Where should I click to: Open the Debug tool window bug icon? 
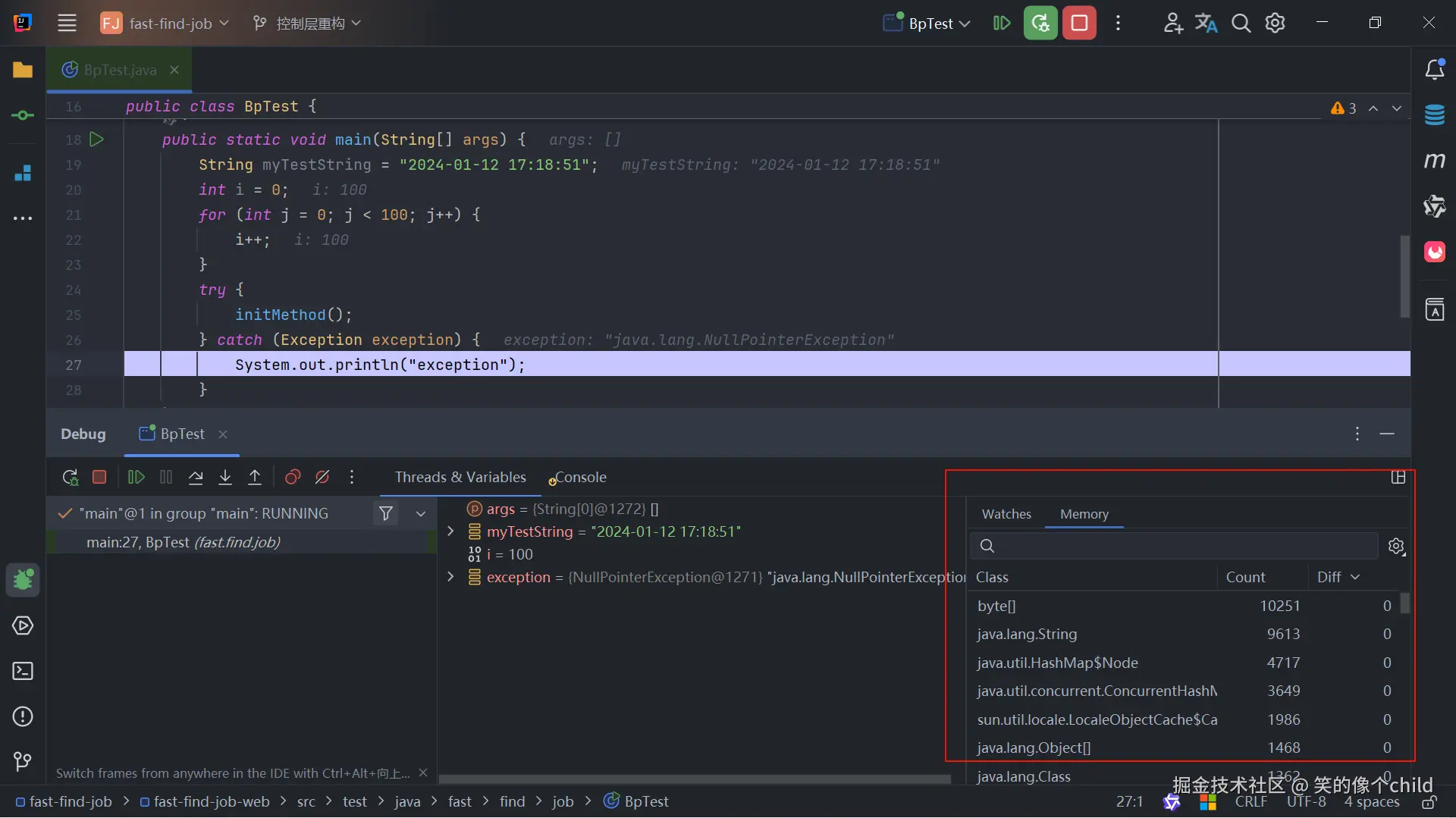point(23,580)
